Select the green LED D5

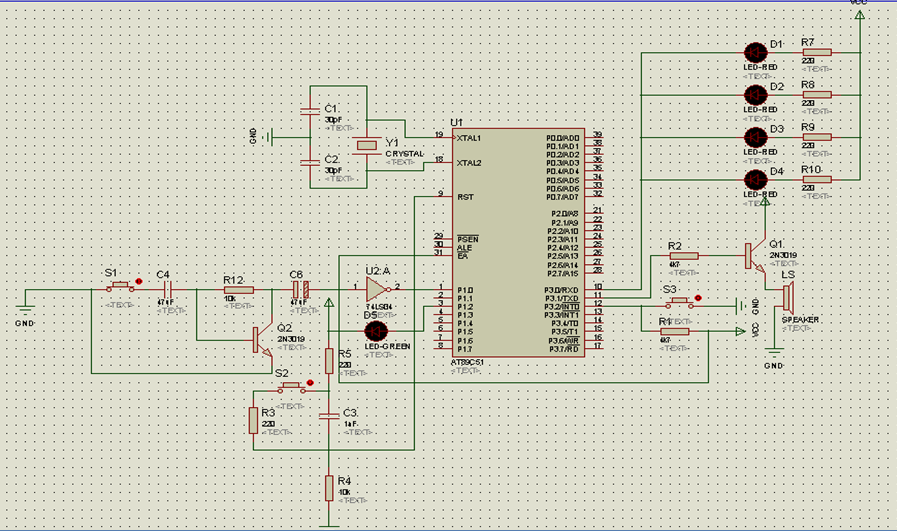tap(376, 331)
